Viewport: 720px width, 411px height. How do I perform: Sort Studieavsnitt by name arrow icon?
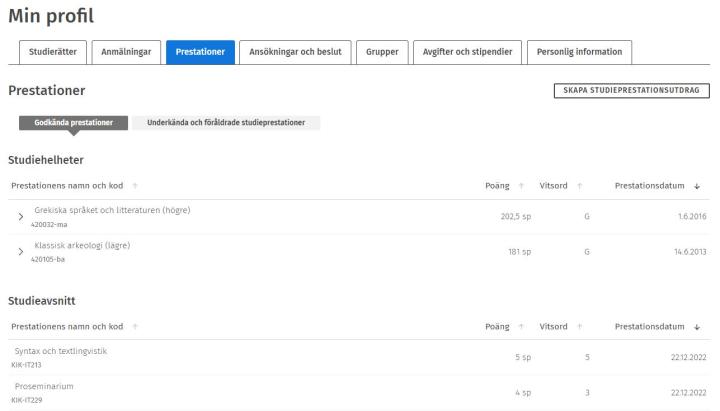(135, 326)
